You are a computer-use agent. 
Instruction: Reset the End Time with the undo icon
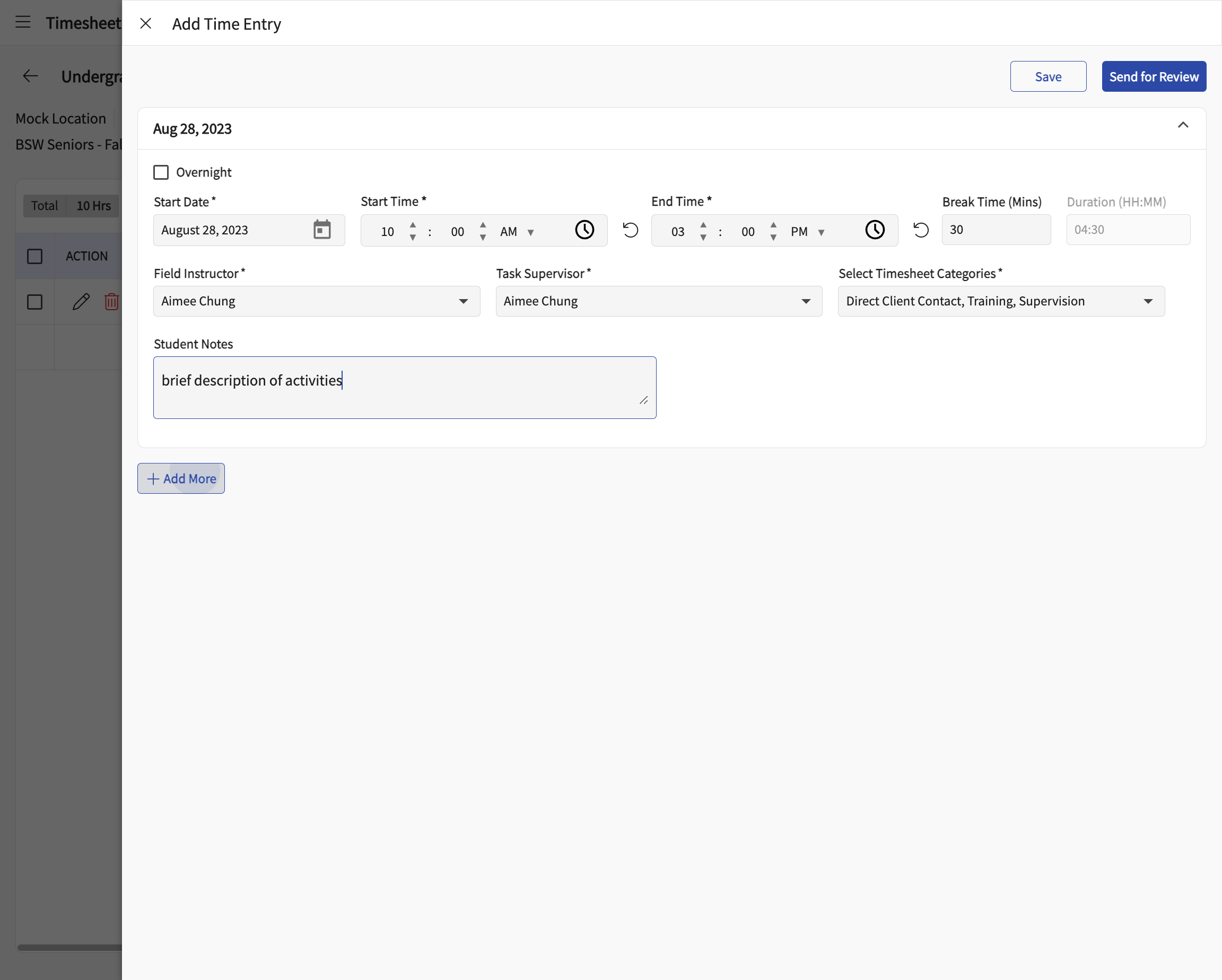coord(921,230)
